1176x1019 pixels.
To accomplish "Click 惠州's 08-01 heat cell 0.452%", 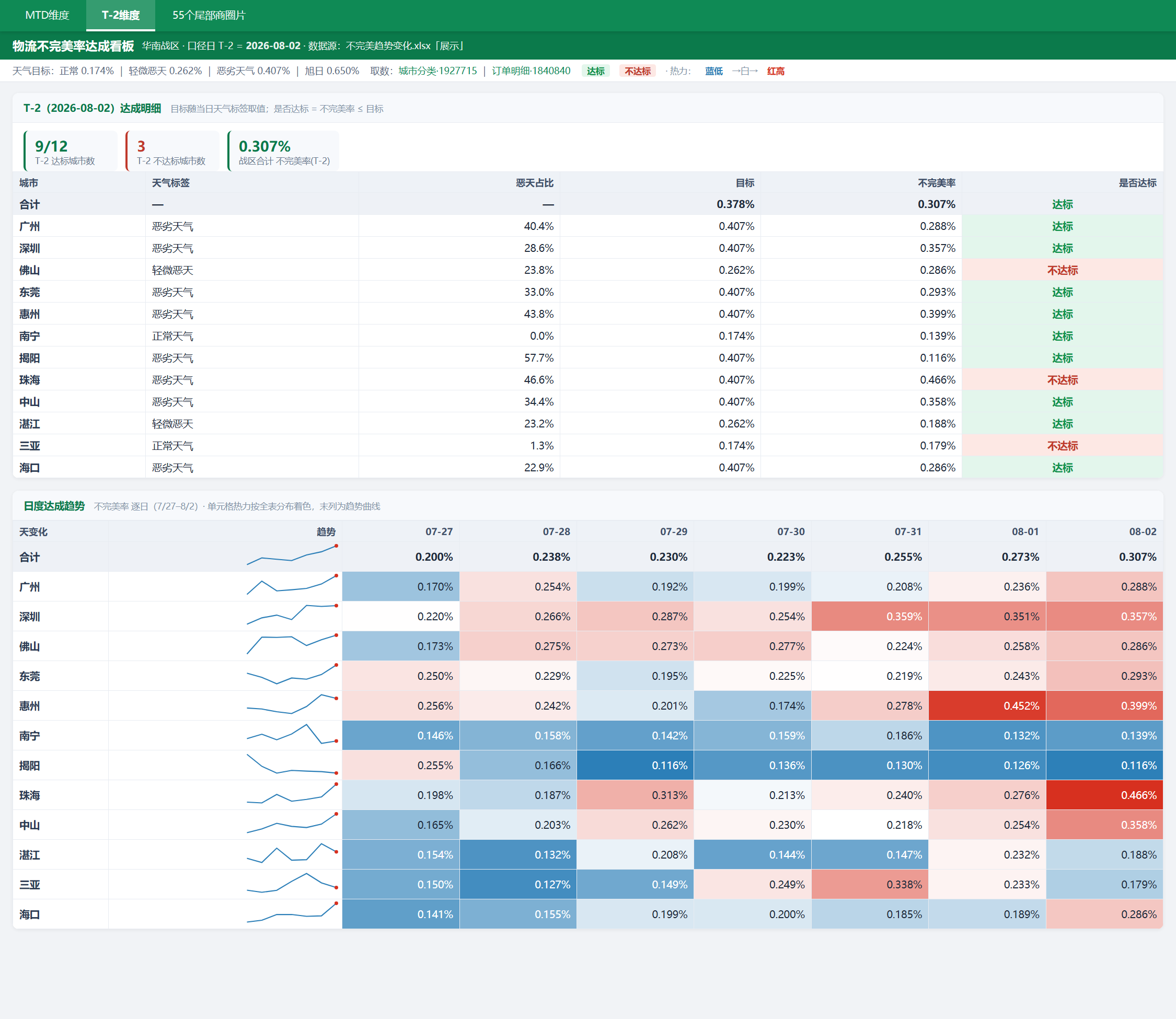I will 987,705.
